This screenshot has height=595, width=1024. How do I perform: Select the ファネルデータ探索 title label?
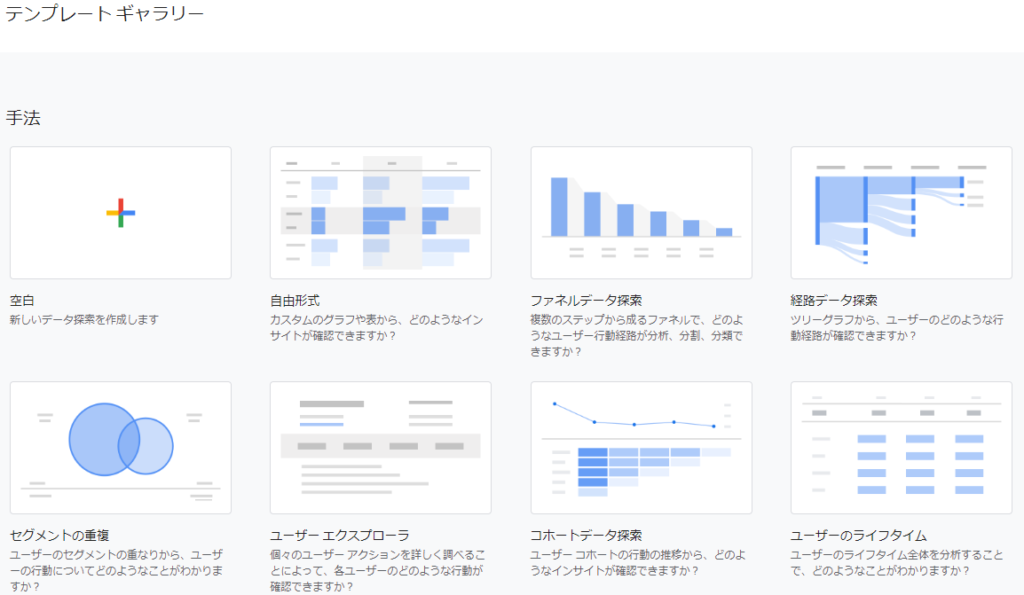(586, 300)
